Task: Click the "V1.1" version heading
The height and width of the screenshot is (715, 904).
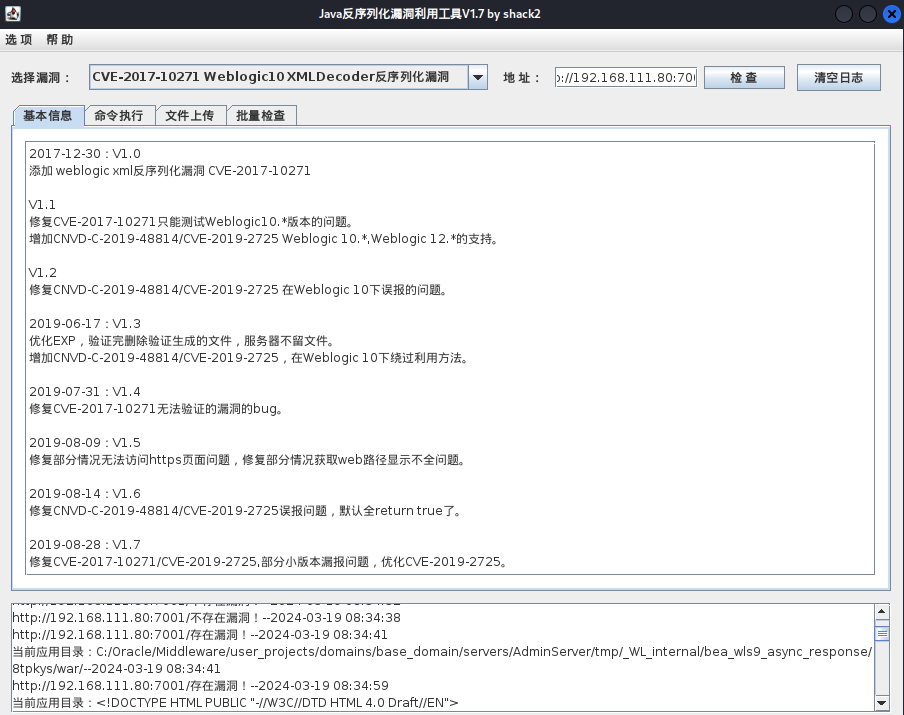Action: [42, 205]
